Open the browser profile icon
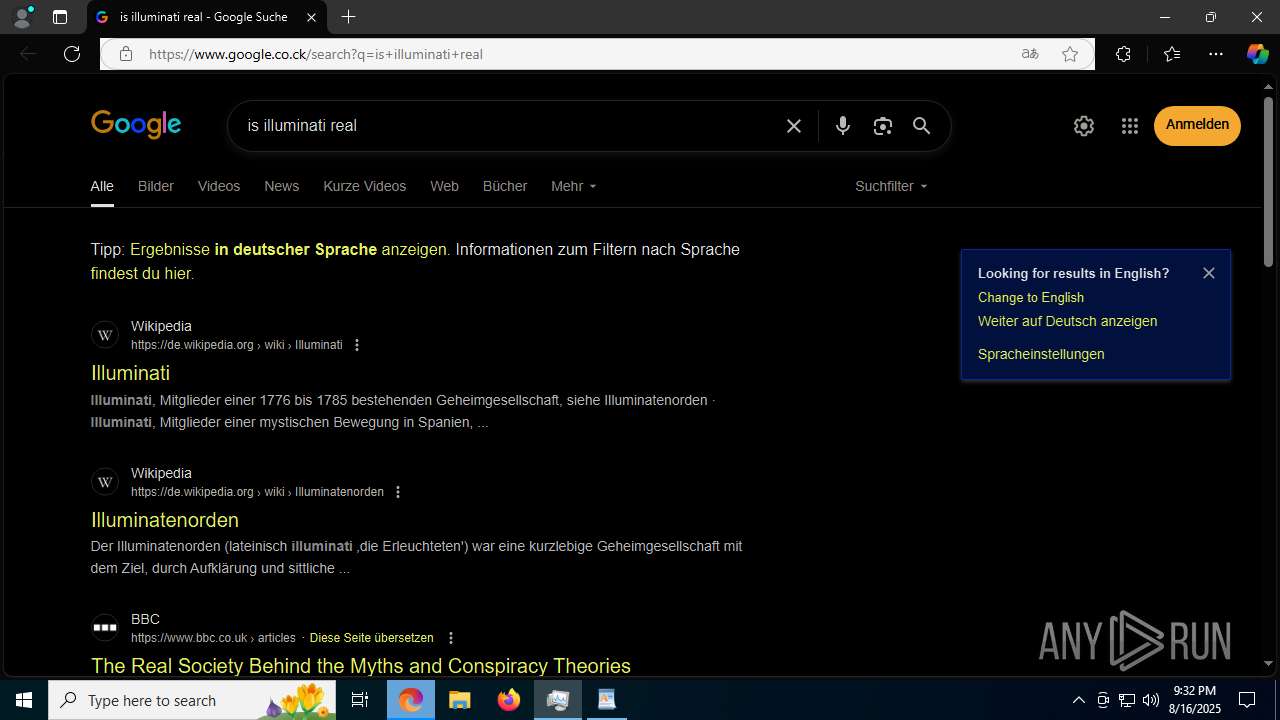The image size is (1280, 720). point(22,17)
